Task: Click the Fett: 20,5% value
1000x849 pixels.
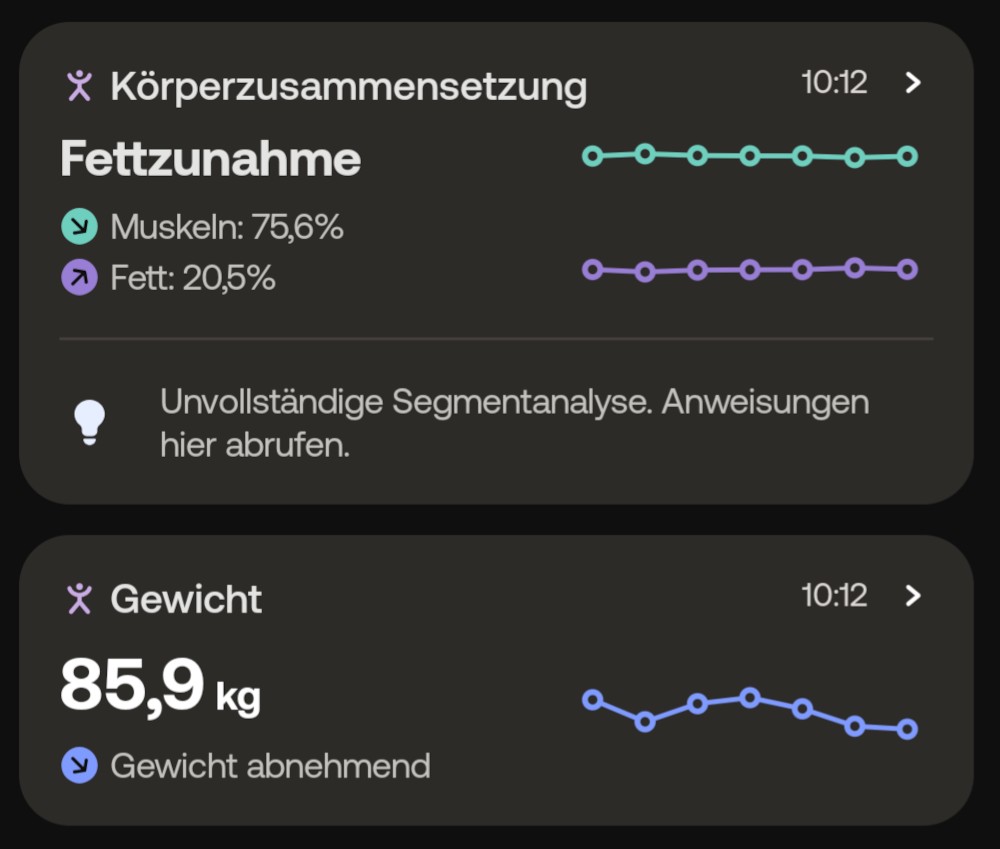Action: point(193,277)
